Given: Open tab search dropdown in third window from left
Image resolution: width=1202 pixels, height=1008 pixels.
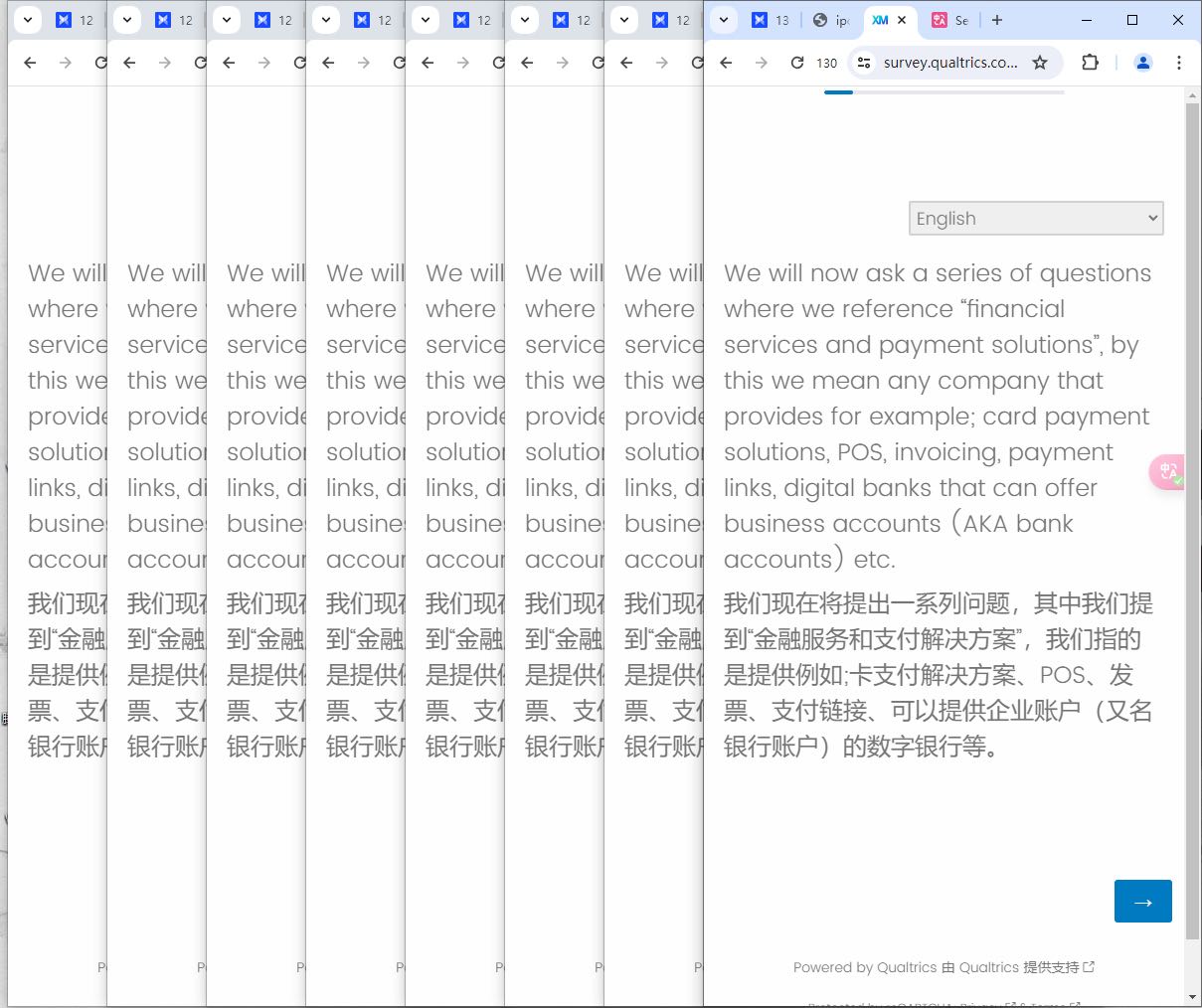Looking at the screenshot, I should click(x=227, y=20).
